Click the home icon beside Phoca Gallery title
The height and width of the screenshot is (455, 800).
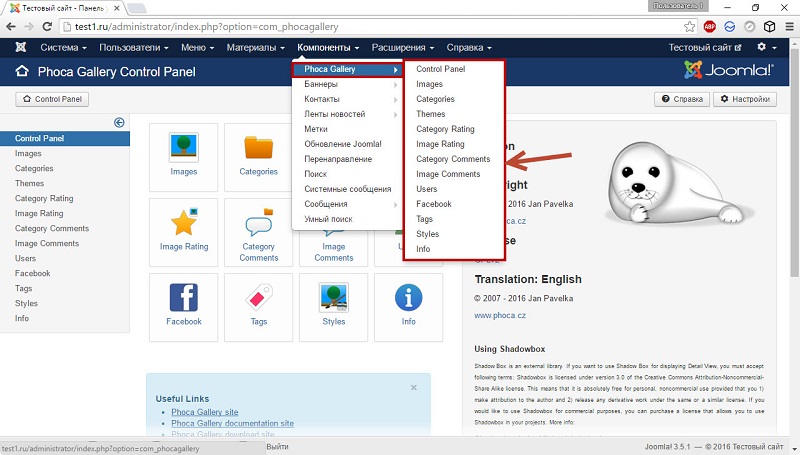[22, 71]
